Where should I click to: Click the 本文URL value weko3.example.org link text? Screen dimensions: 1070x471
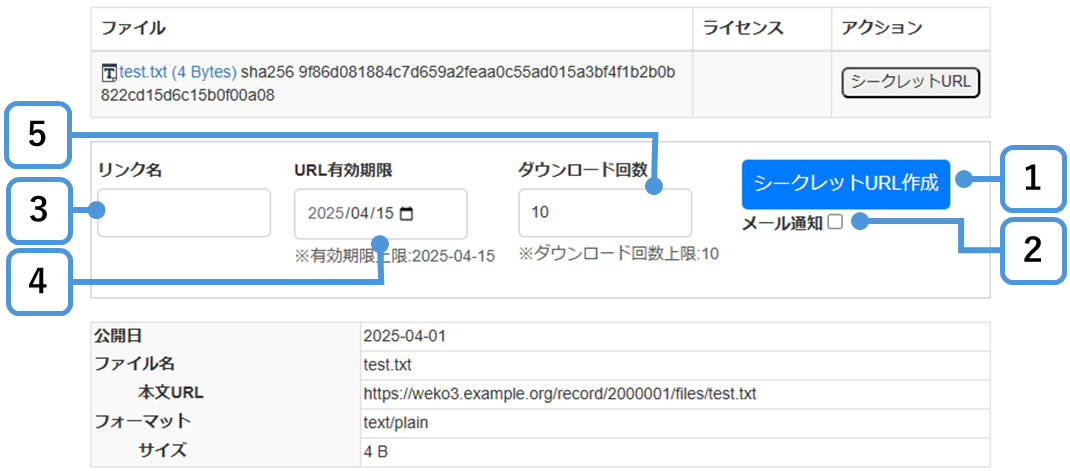[559, 393]
